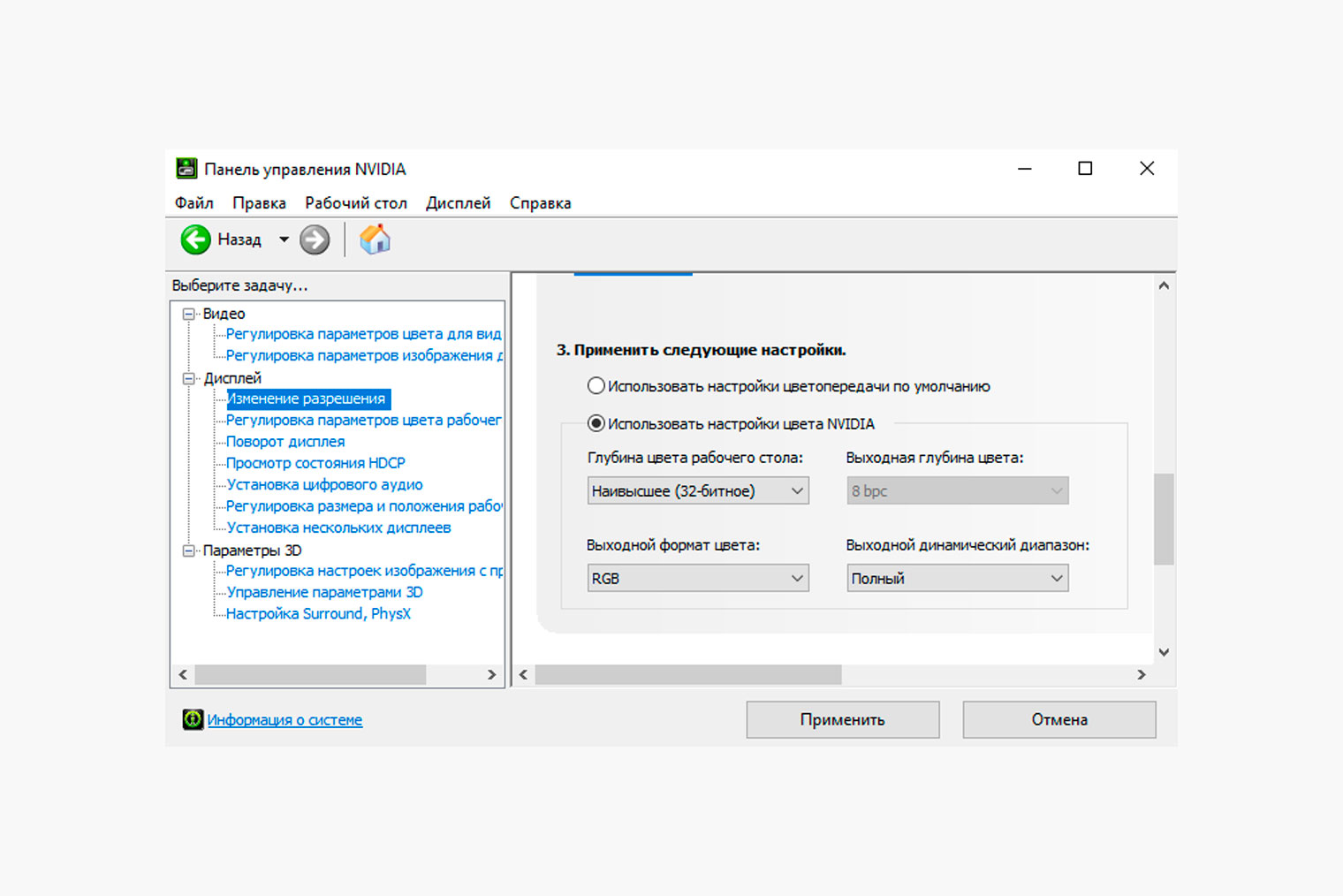Select the NVIDIA color settings radio button

(x=596, y=423)
